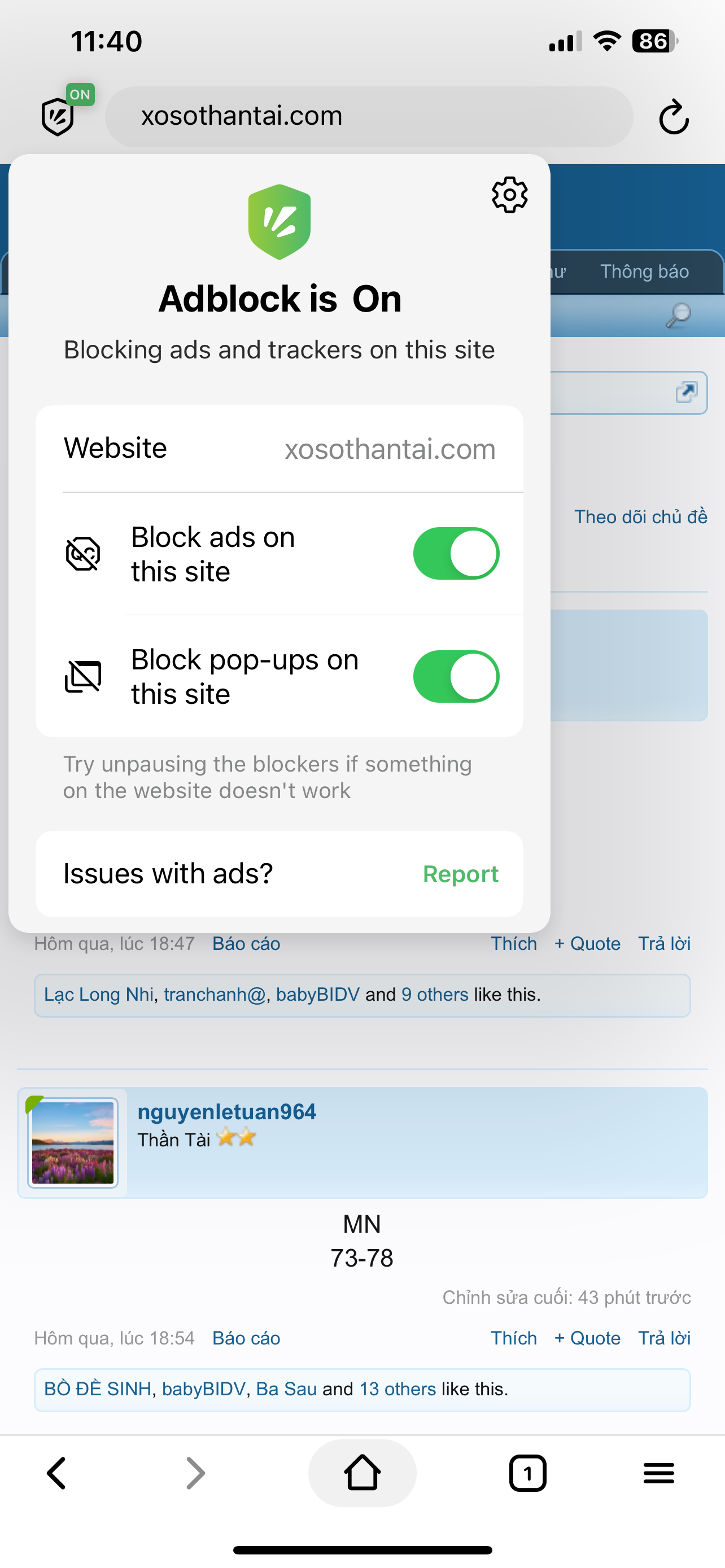Open Theo dõi chủ đề link
This screenshot has height=1568, width=725.
640,517
